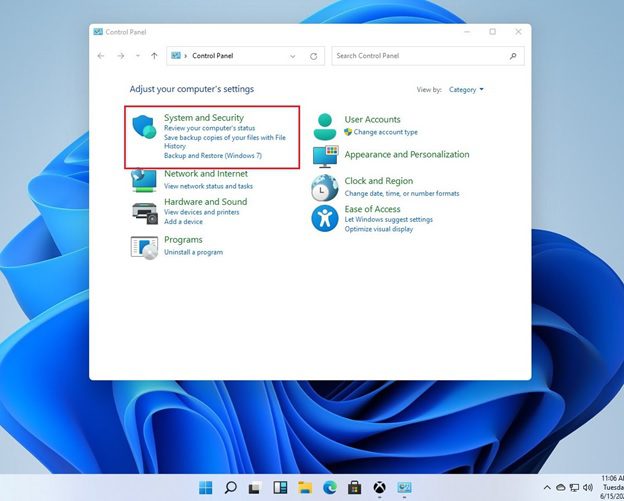Open Backup and Restore (Windows 7)
The height and width of the screenshot is (501, 624).
tap(213, 156)
